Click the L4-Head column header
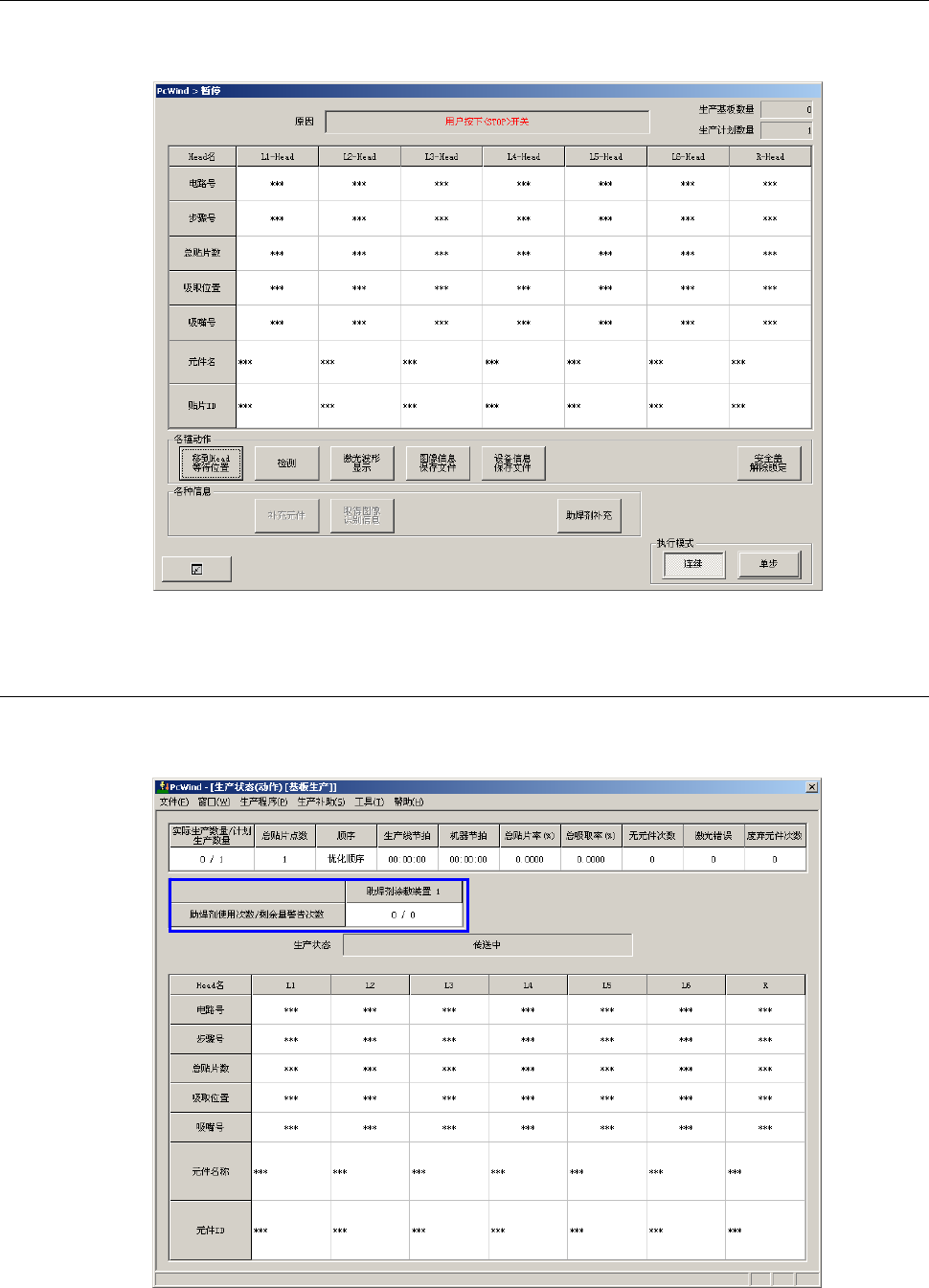 click(524, 156)
